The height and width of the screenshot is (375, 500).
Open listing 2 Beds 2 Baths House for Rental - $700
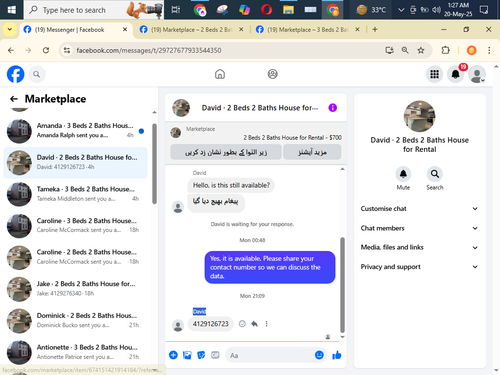292,137
